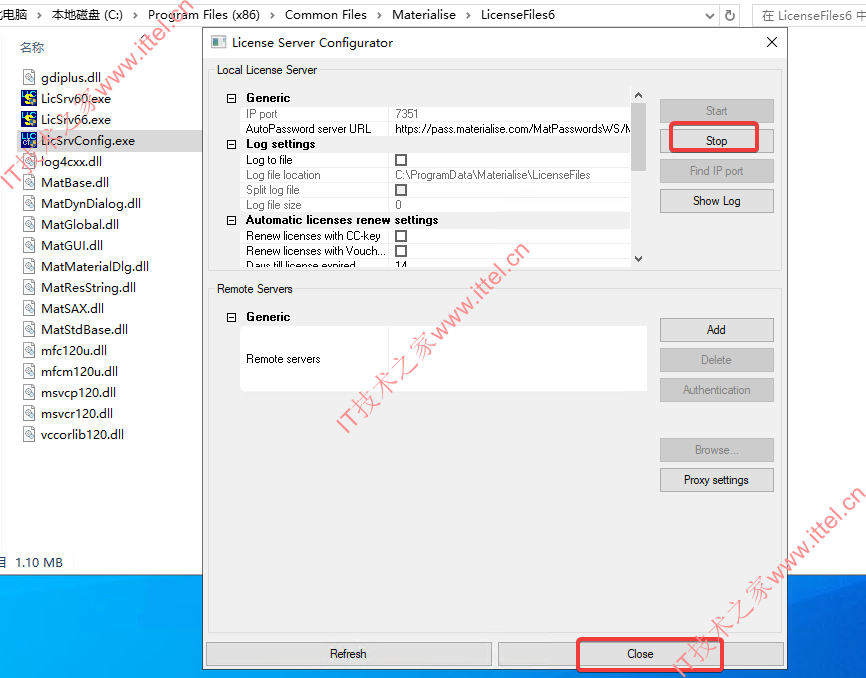The width and height of the screenshot is (866, 678).
Task: Click the LicSrv60.exe application icon
Action: click(29, 98)
